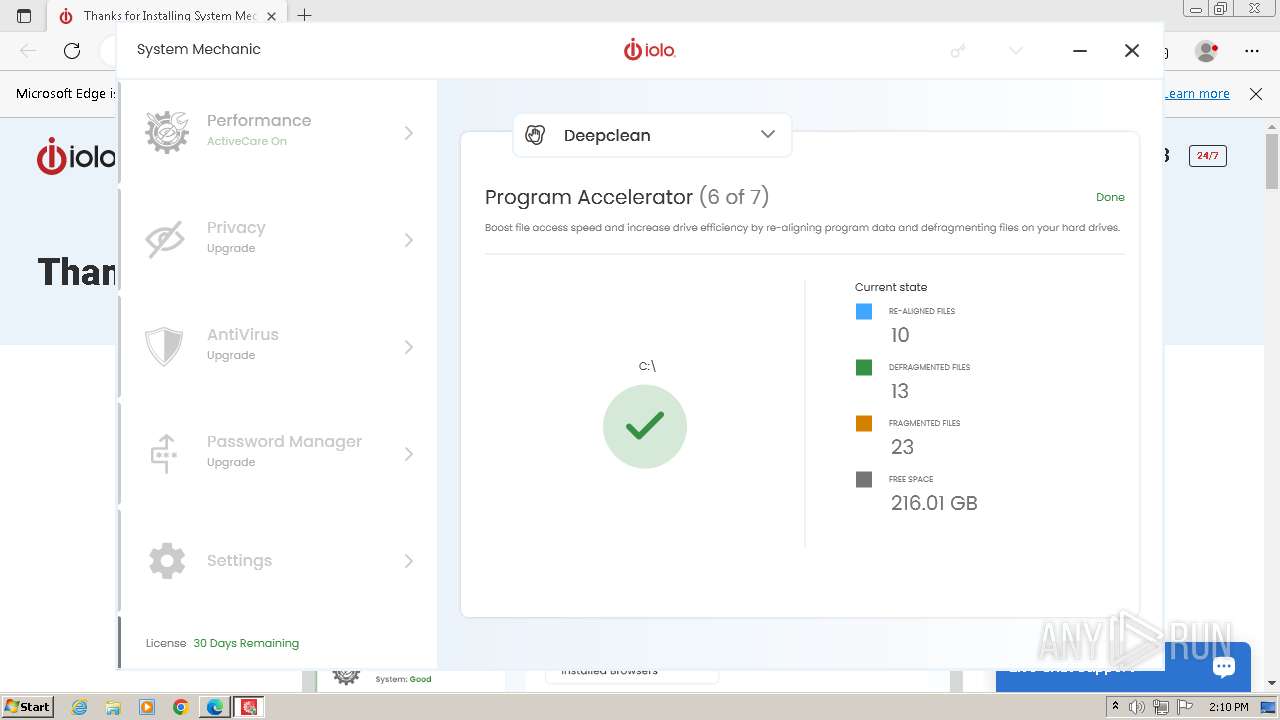Click 30 Days Remaining license link

(246, 643)
